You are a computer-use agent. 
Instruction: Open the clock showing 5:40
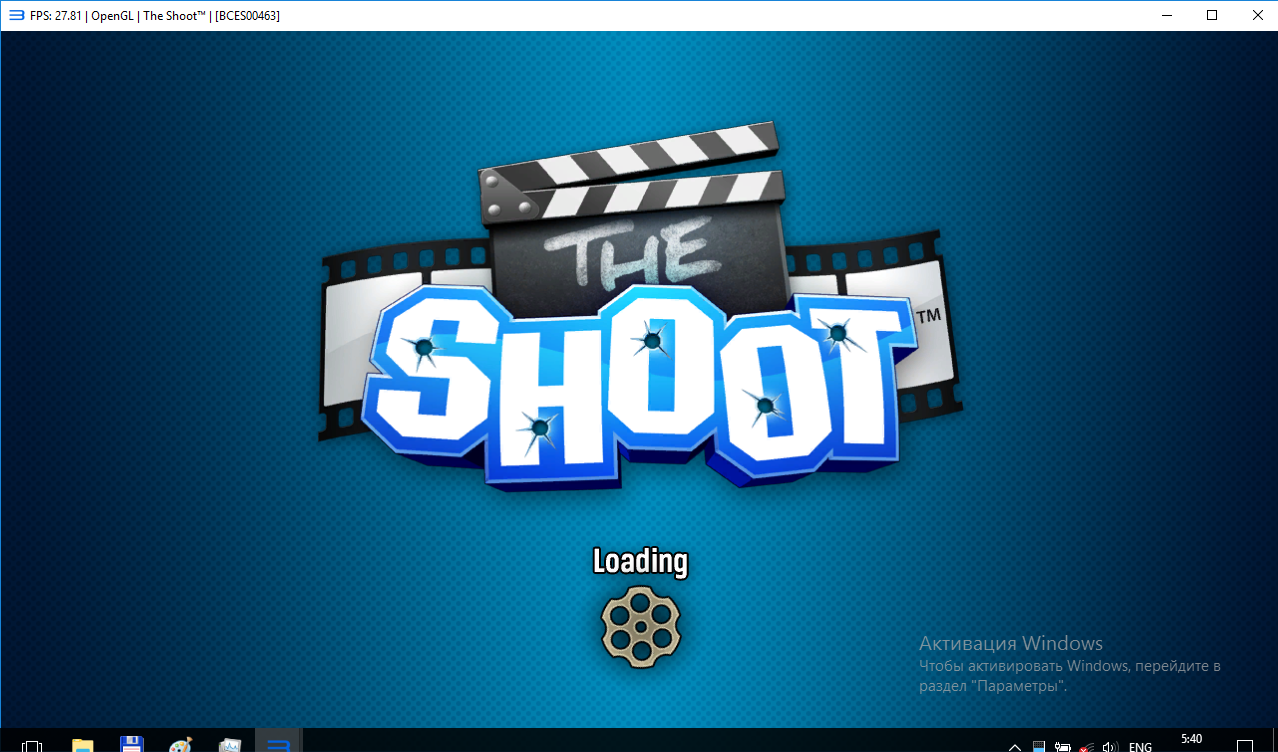pos(1191,741)
